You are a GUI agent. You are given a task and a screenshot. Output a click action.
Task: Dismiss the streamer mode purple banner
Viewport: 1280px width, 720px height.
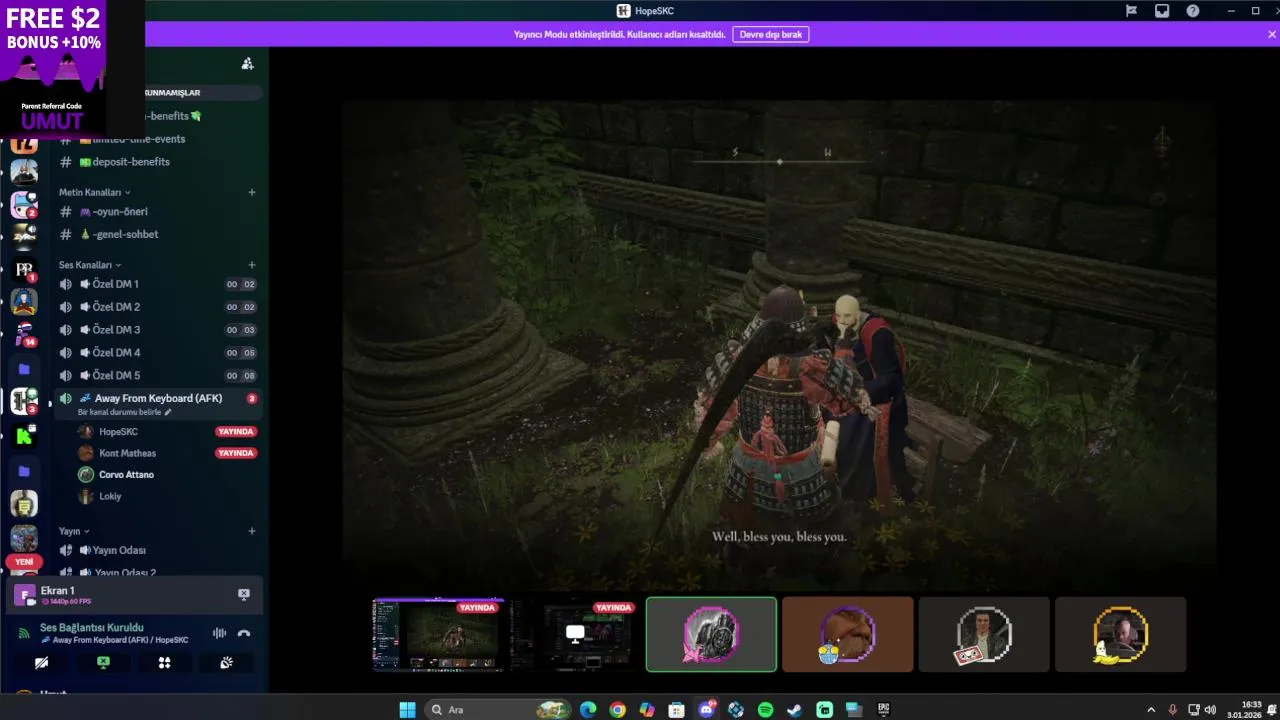pos(1272,34)
